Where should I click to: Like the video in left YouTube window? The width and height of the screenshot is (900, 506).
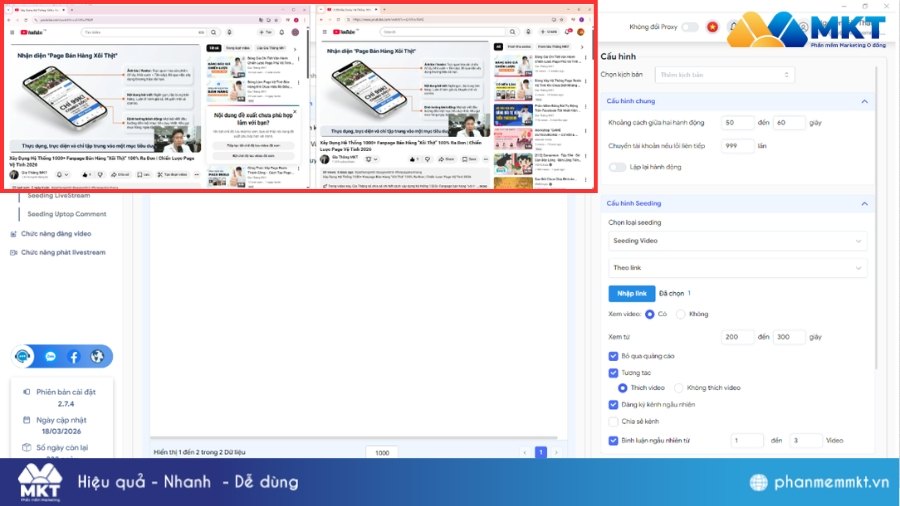[86, 174]
